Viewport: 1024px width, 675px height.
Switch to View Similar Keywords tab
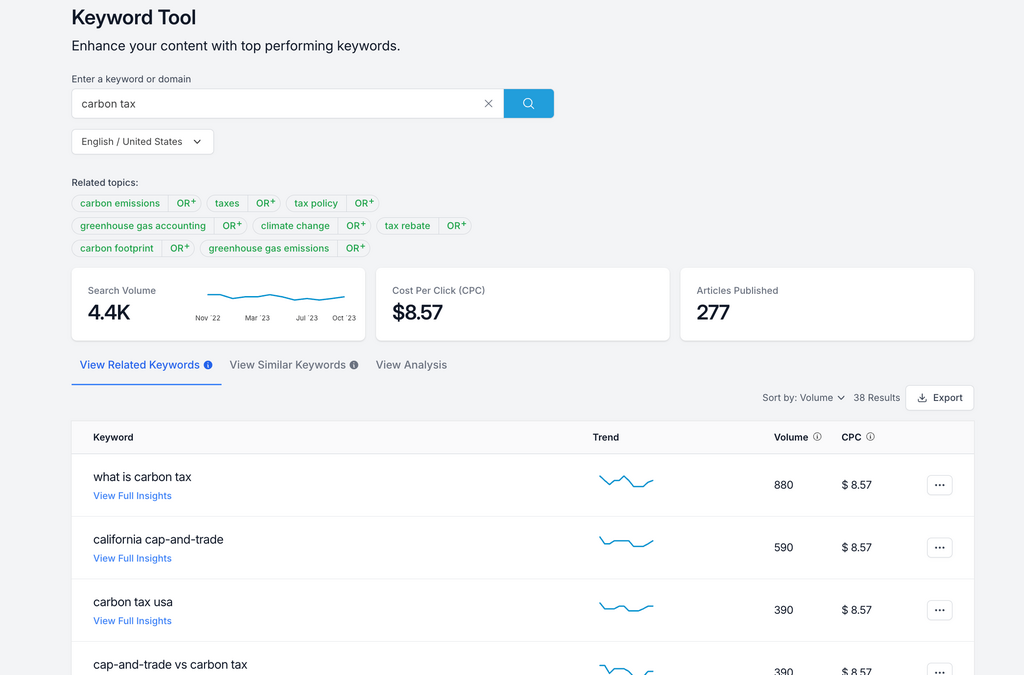point(288,365)
